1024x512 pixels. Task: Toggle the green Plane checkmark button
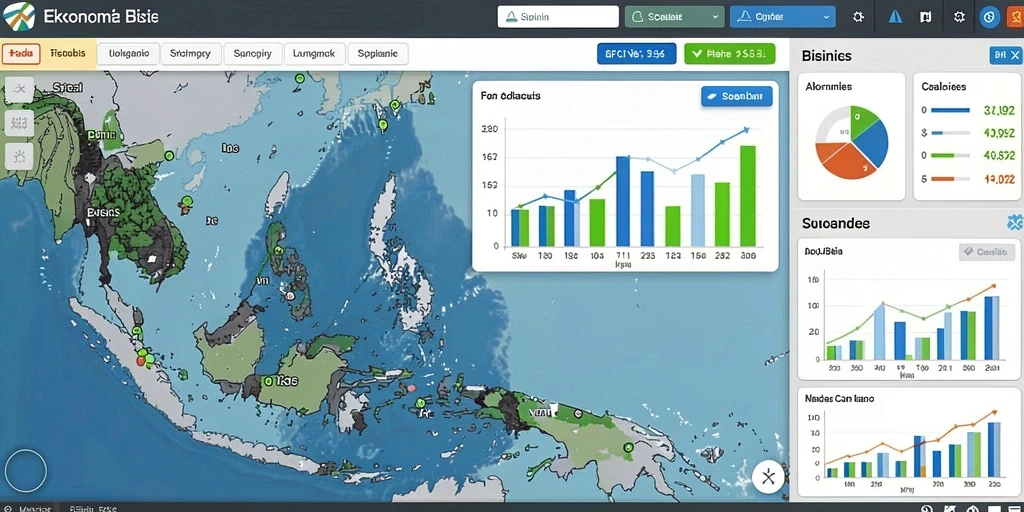coord(729,54)
